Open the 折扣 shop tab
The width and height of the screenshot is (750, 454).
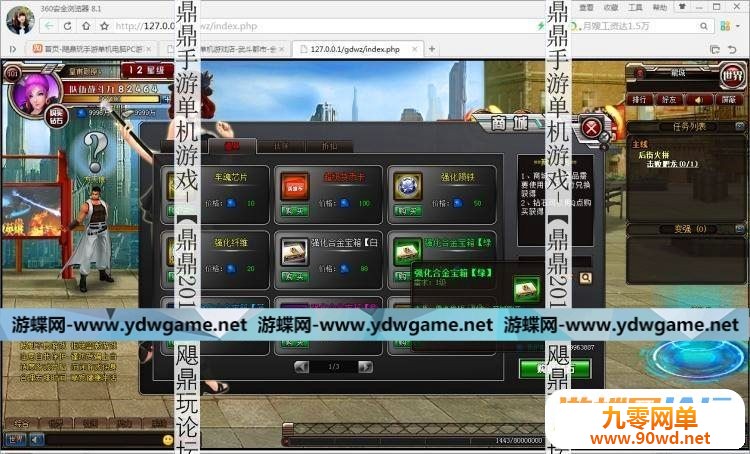[x=330, y=146]
